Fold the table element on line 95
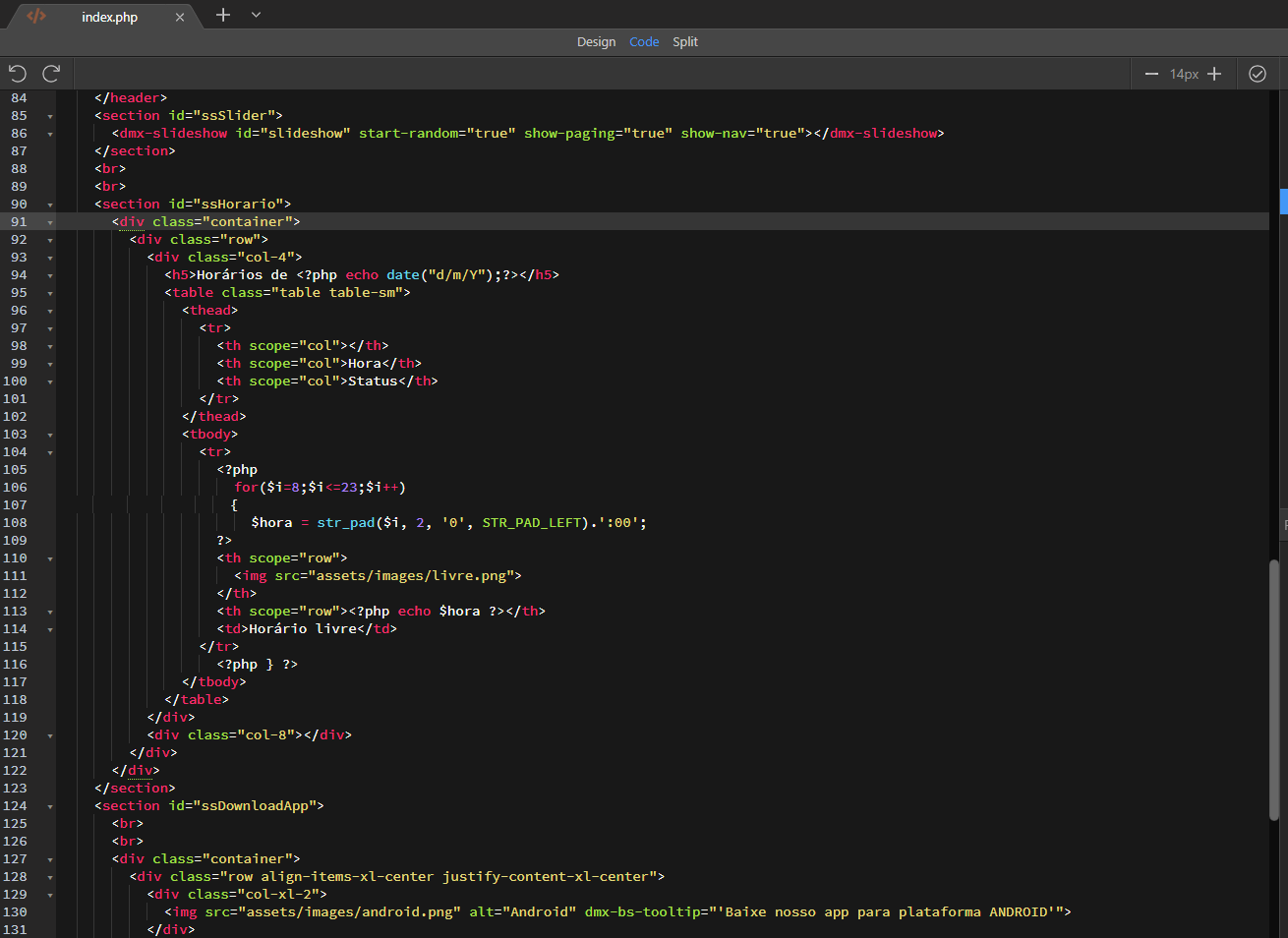1288x938 pixels. click(x=50, y=293)
